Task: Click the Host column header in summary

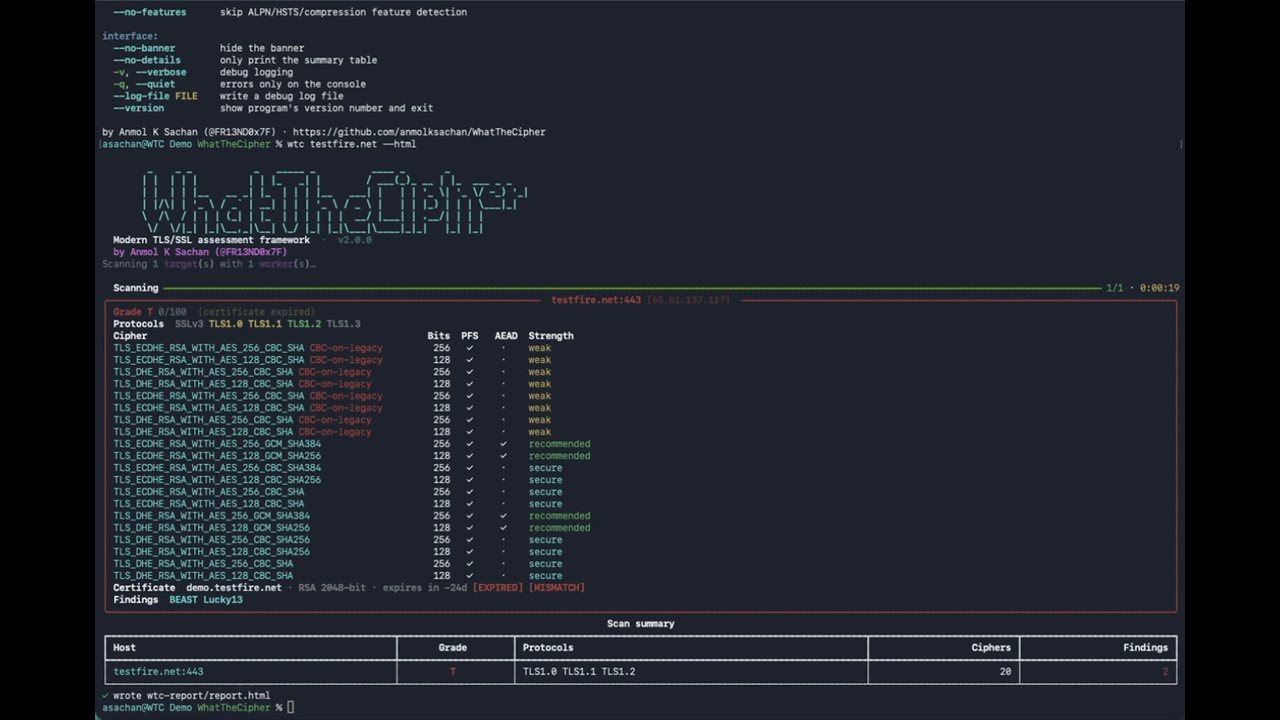Action: tap(124, 648)
